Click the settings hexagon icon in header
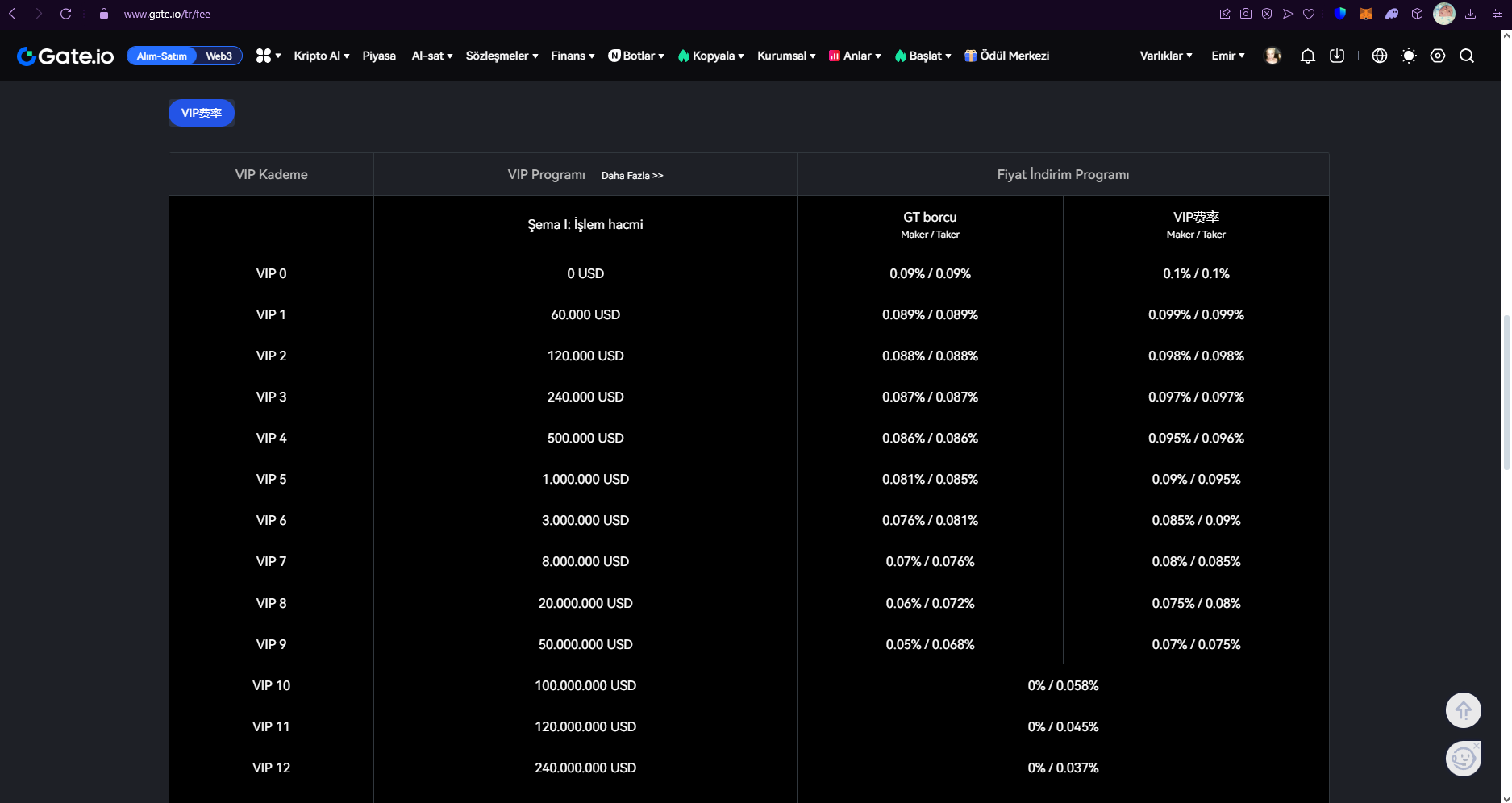1512x803 pixels. click(1438, 56)
